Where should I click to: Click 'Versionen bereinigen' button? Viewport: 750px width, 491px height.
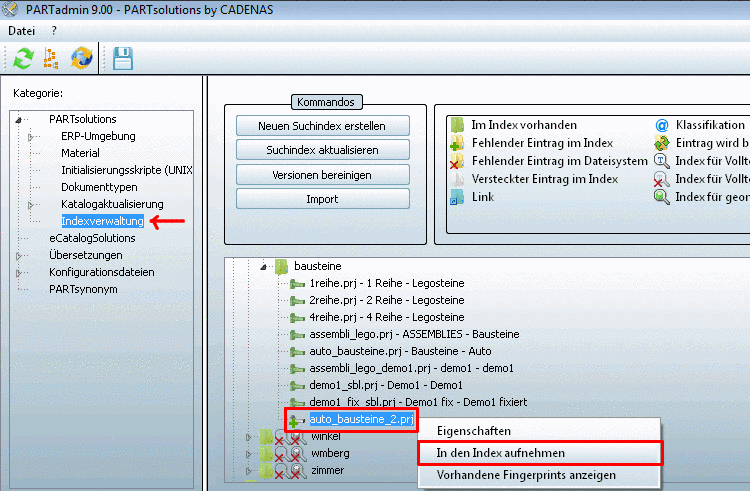point(322,175)
